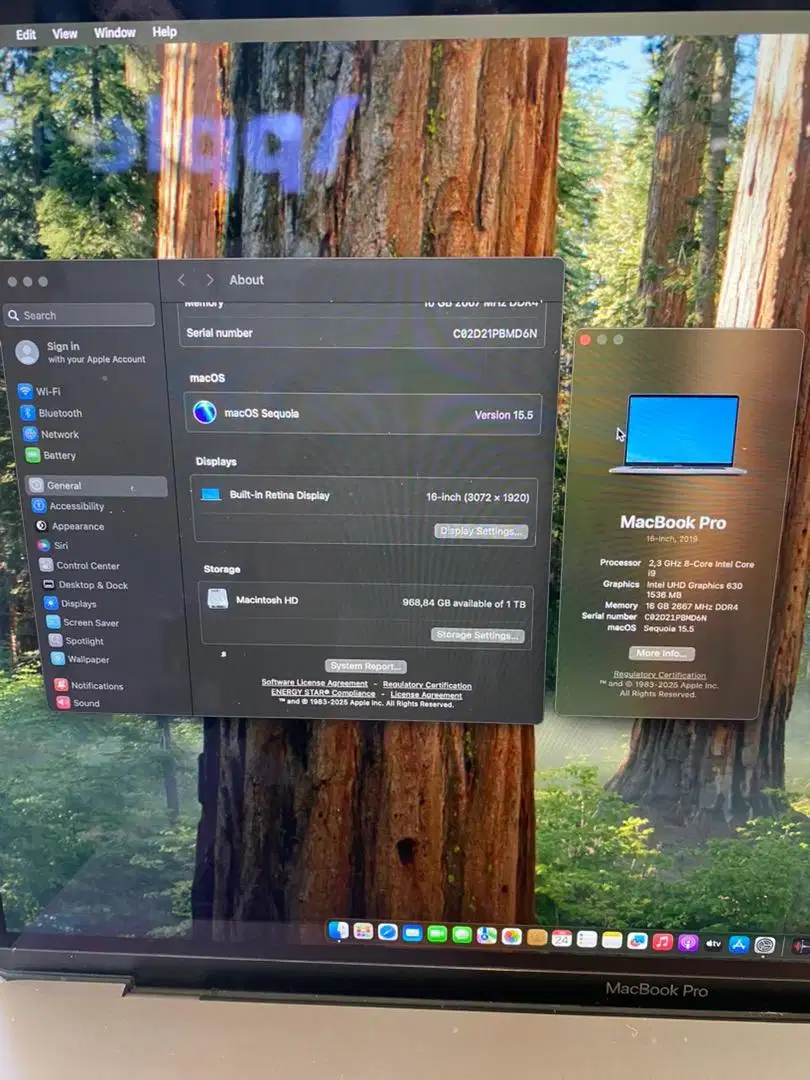
Task: Open Music from the Dock
Action: point(662,941)
